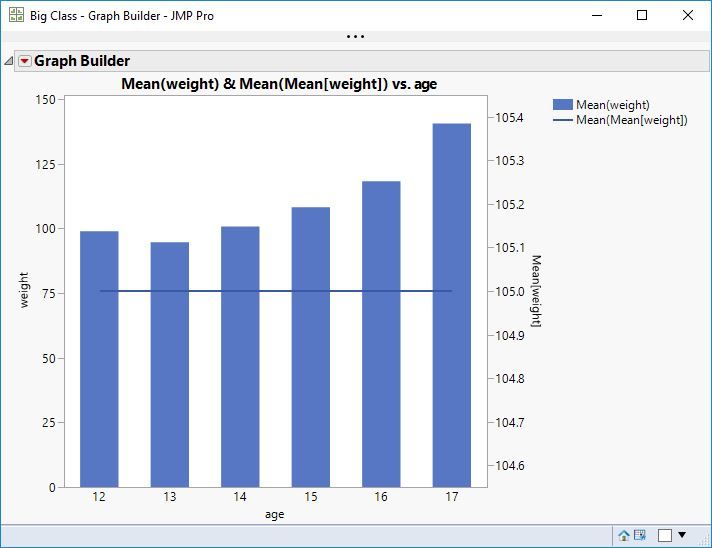Click the JMP window icon in title bar
The image size is (712, 548).
tap(16, 15)
